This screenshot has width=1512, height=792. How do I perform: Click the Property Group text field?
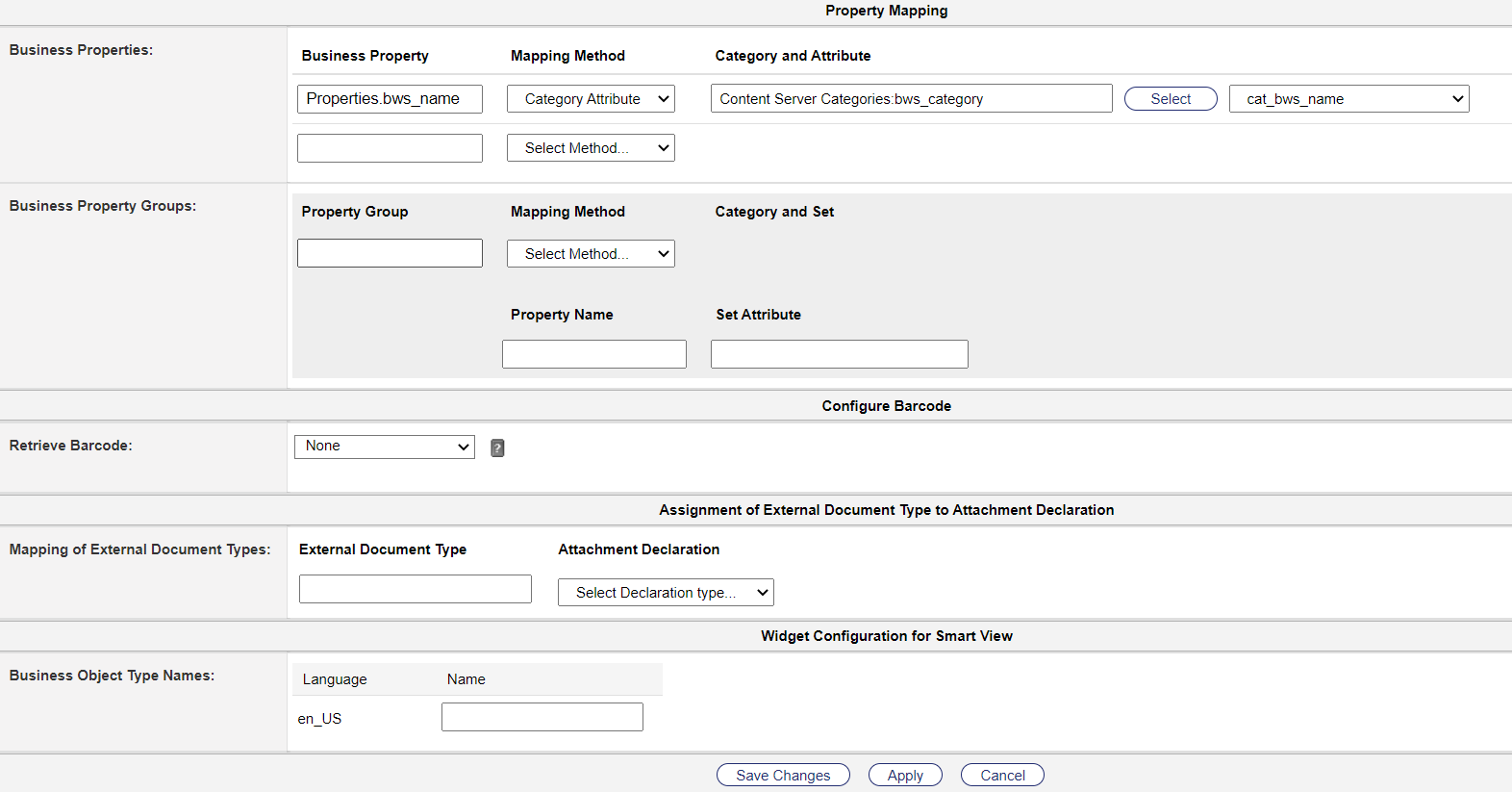(390, 253)
